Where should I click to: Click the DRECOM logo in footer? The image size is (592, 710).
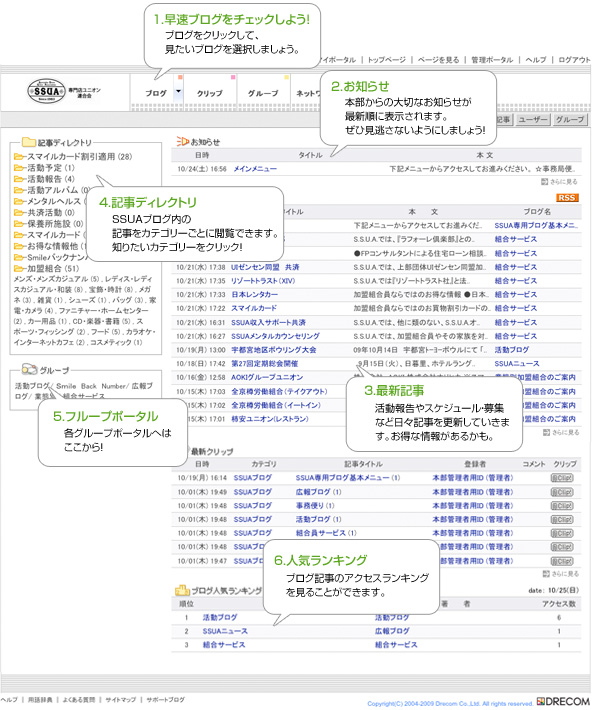pos(563,702)
